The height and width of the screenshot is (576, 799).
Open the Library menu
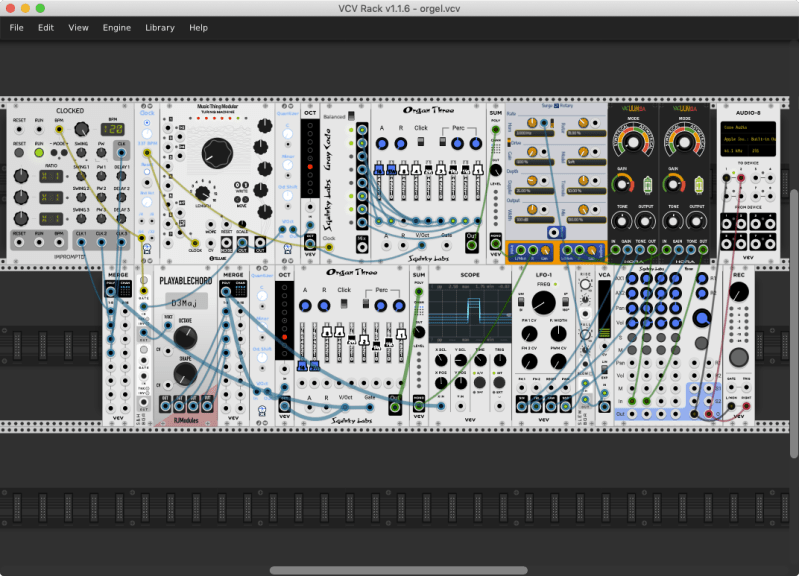[159, 28]
